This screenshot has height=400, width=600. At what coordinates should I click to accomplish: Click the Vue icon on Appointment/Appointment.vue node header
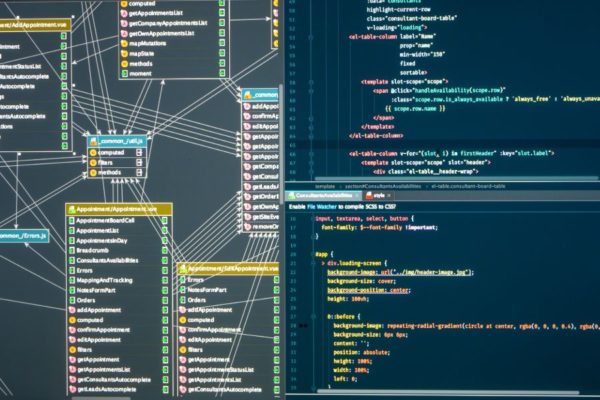(x=71, y=209)
